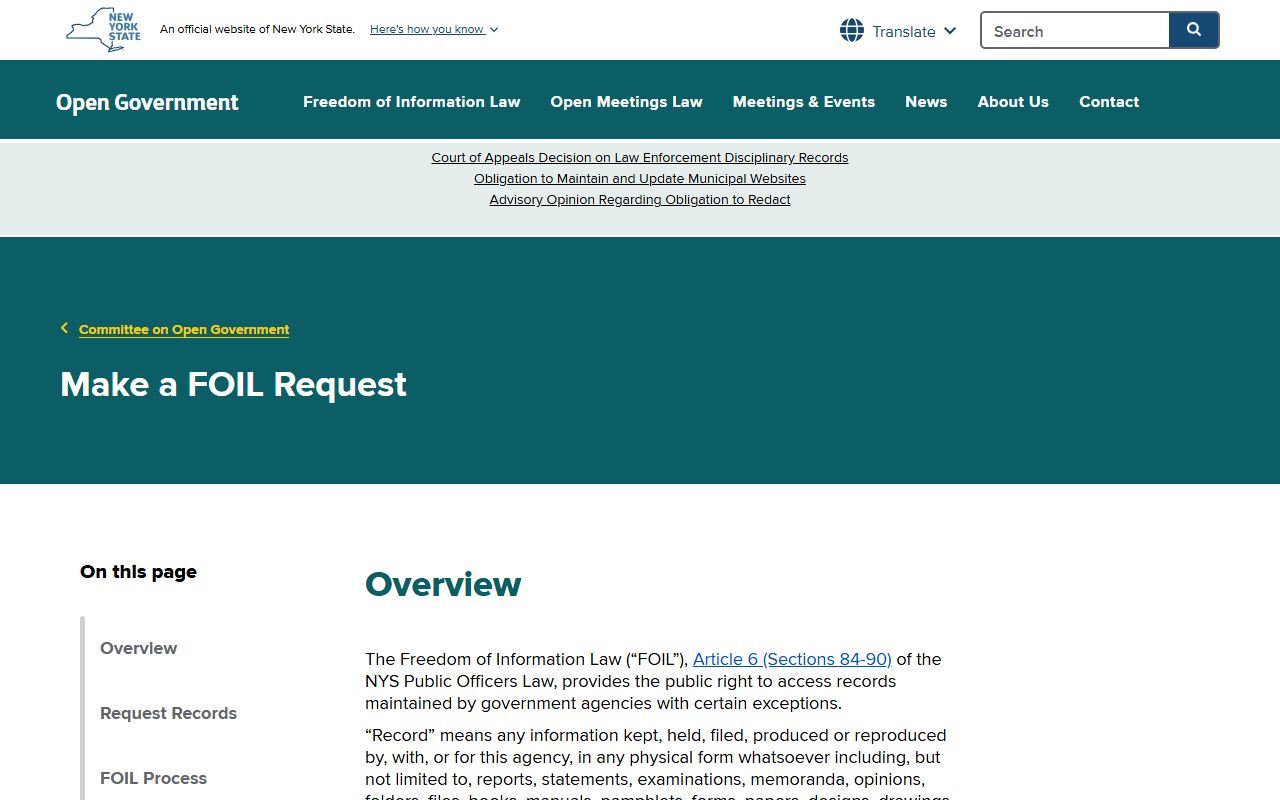Focus the Search input field
The image size is (1280, 800).
pos(1075,30)
